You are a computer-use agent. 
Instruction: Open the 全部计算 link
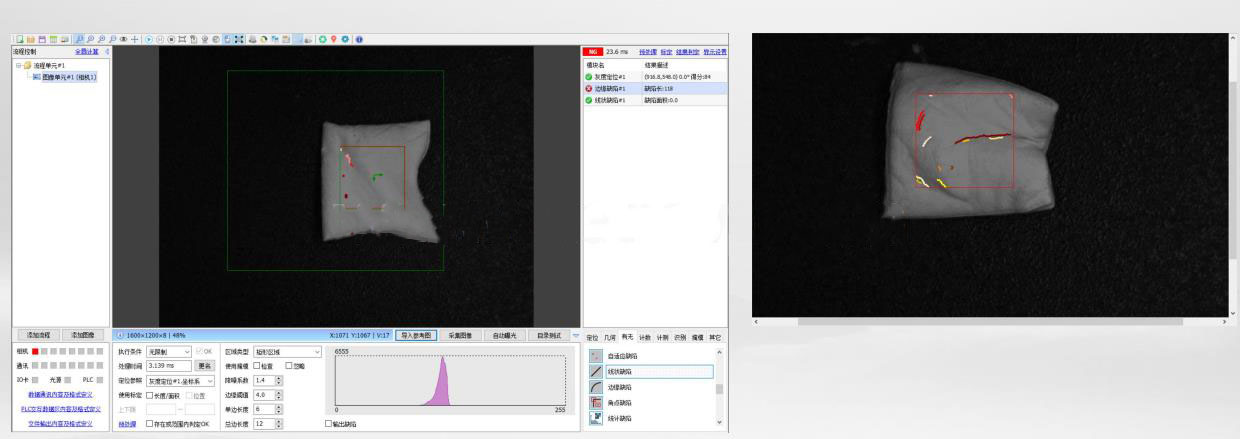click(x=87, y=51)
